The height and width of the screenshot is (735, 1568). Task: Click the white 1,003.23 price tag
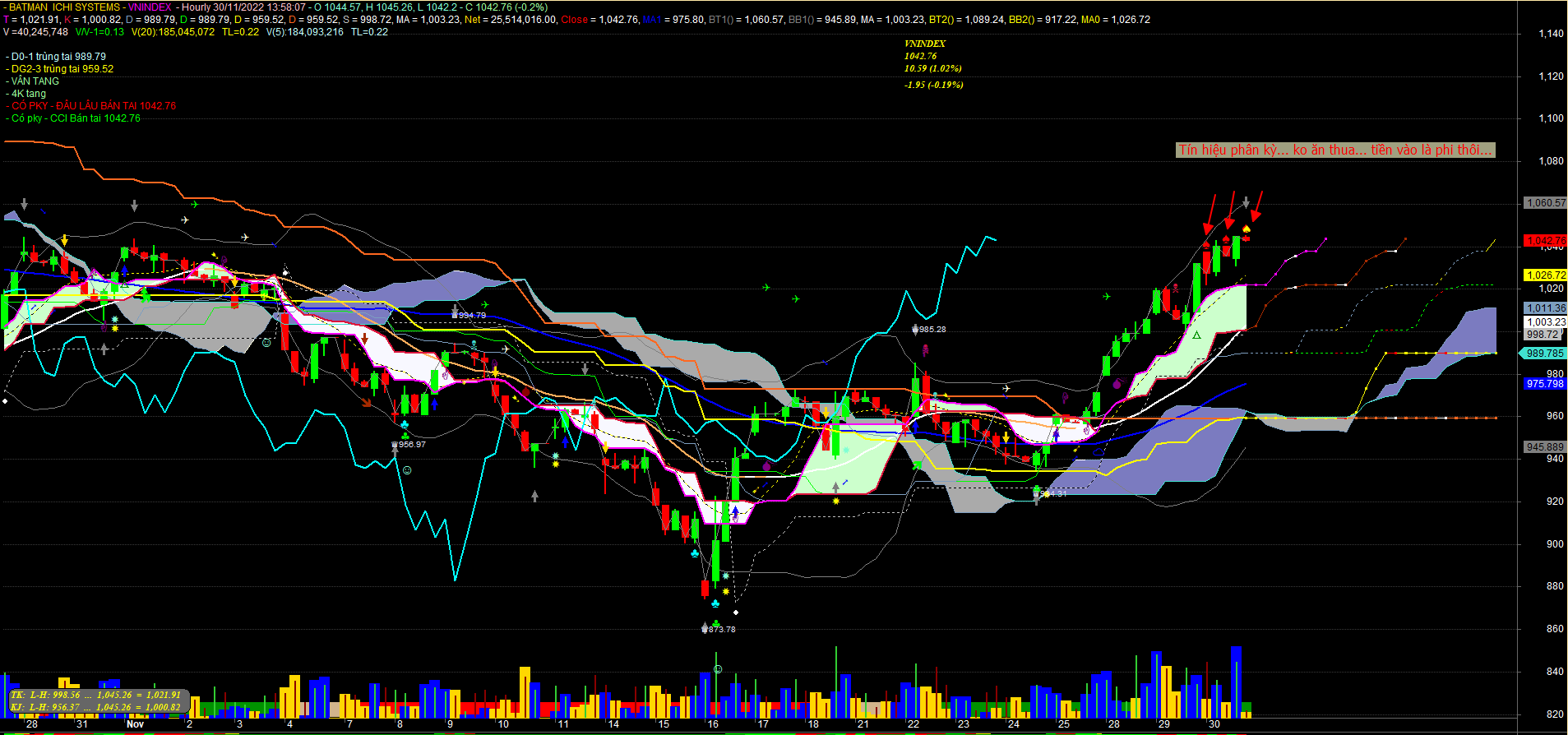1546,322
